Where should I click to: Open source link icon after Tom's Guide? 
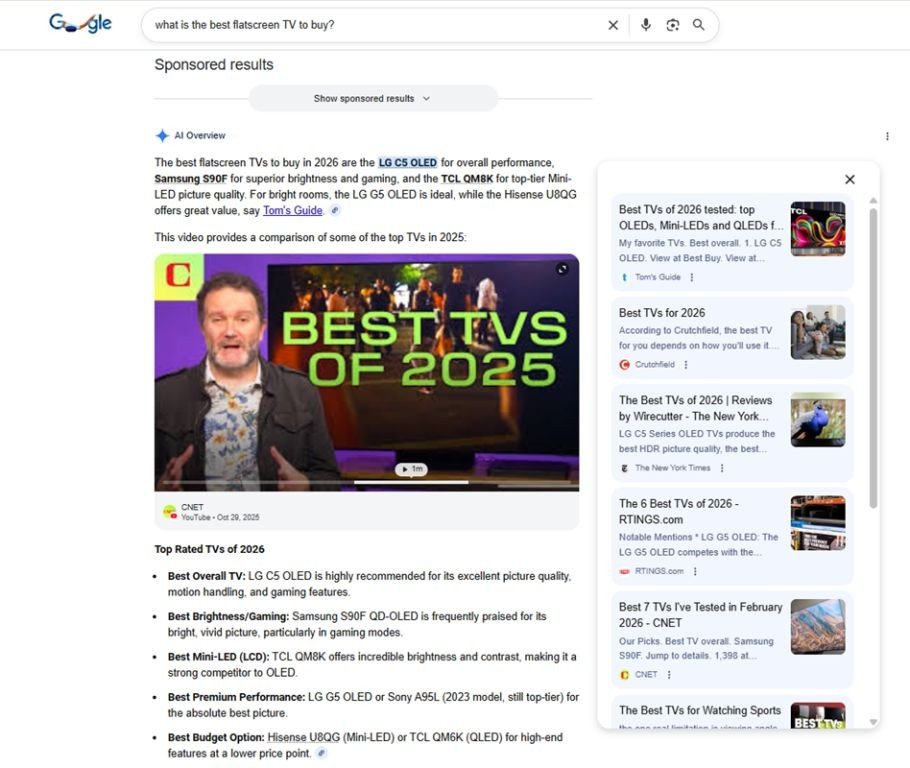coord(335,210)
